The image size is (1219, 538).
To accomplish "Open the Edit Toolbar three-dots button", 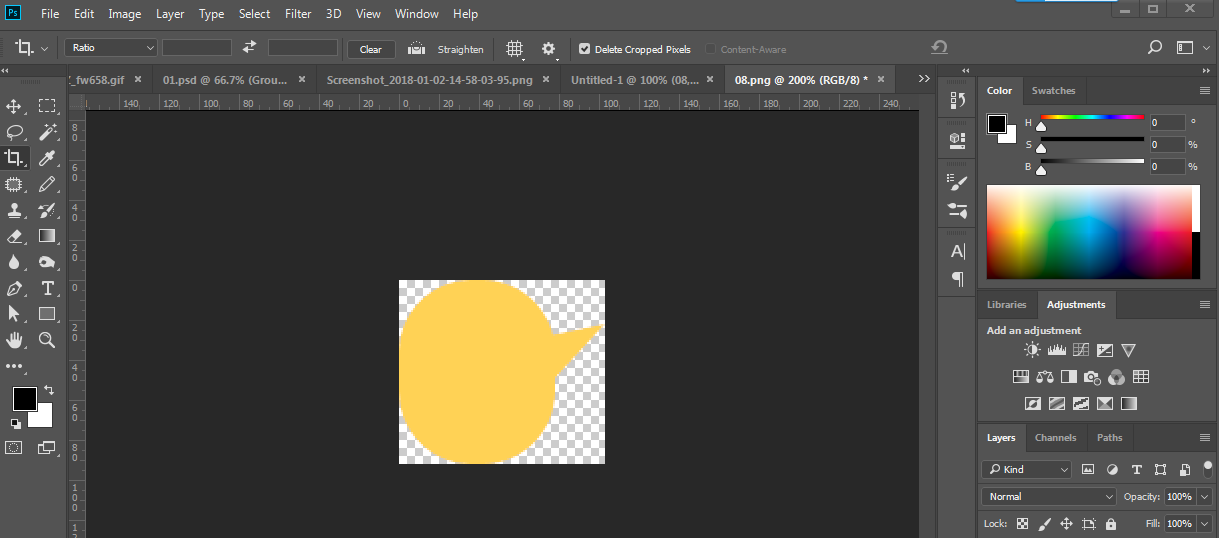I will [x=14, y=366].
